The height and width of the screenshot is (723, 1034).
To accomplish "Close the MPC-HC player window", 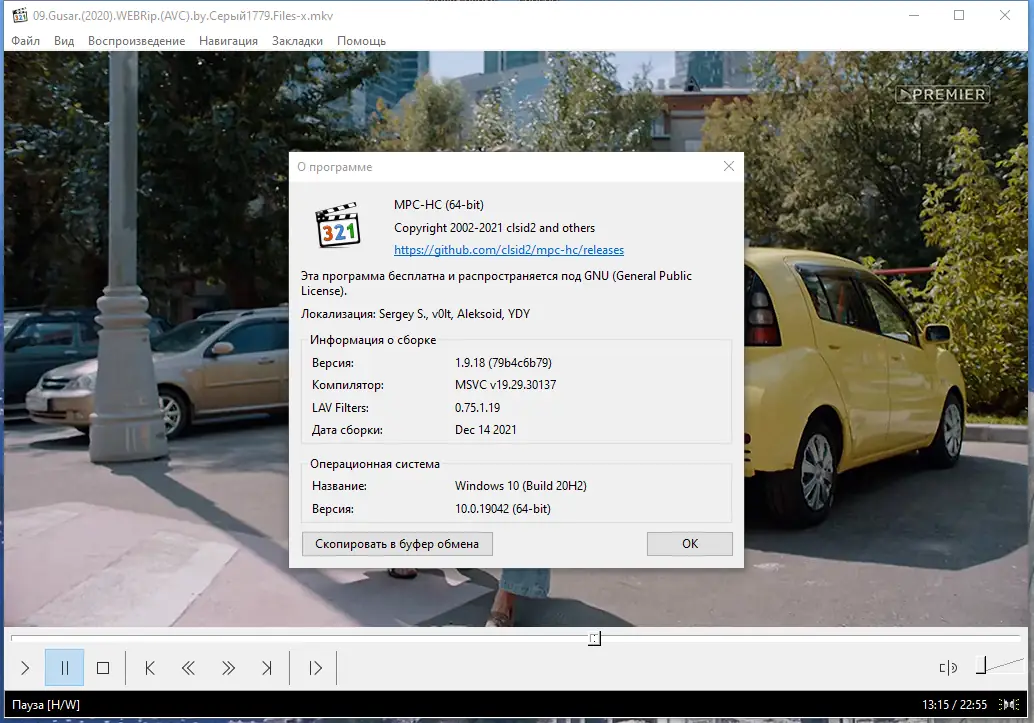I will [1004, 15].
